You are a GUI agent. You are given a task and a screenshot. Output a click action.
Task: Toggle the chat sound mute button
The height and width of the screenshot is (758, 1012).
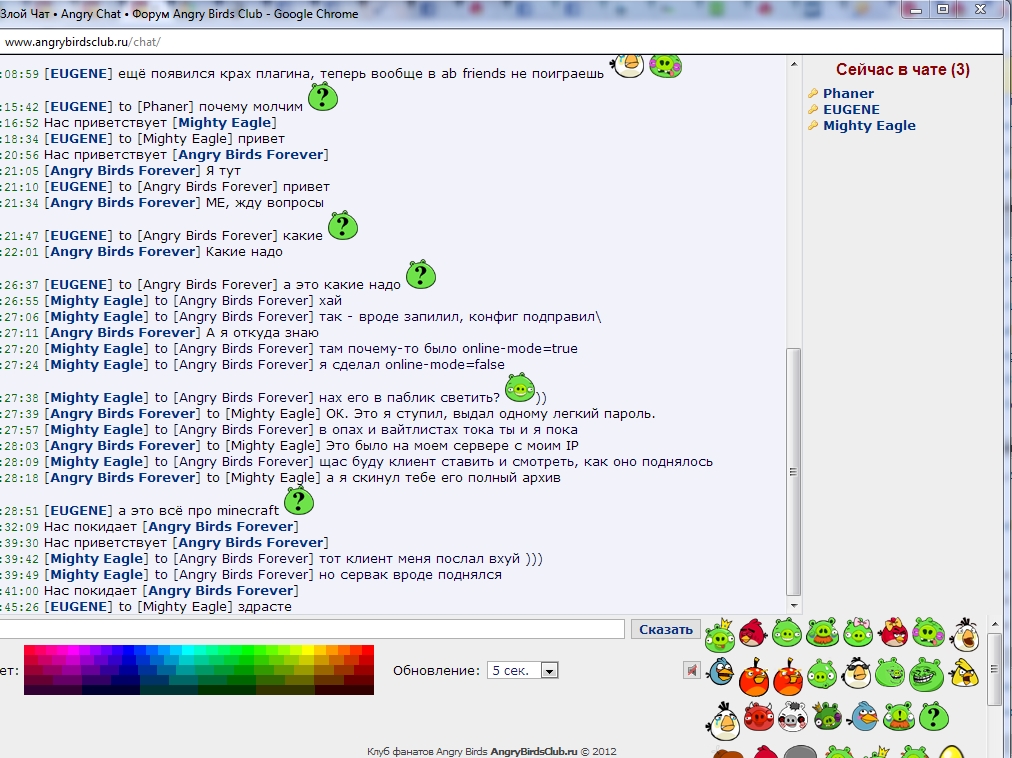pos(691,670)
